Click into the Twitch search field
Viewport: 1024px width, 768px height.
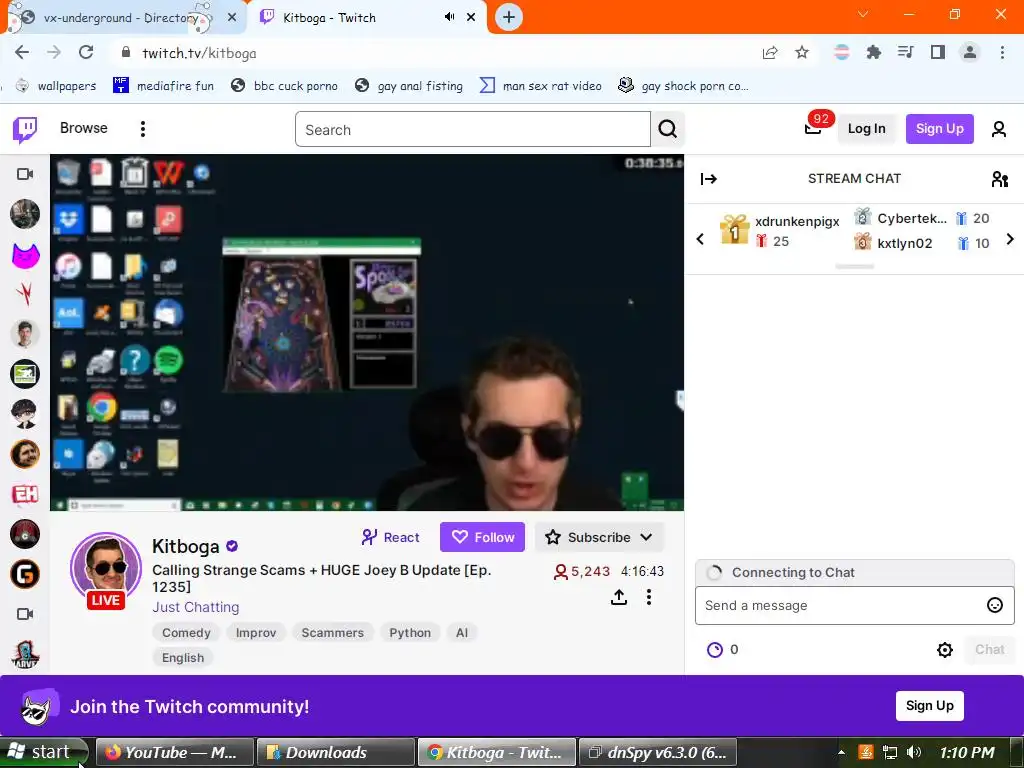[473, 129]
